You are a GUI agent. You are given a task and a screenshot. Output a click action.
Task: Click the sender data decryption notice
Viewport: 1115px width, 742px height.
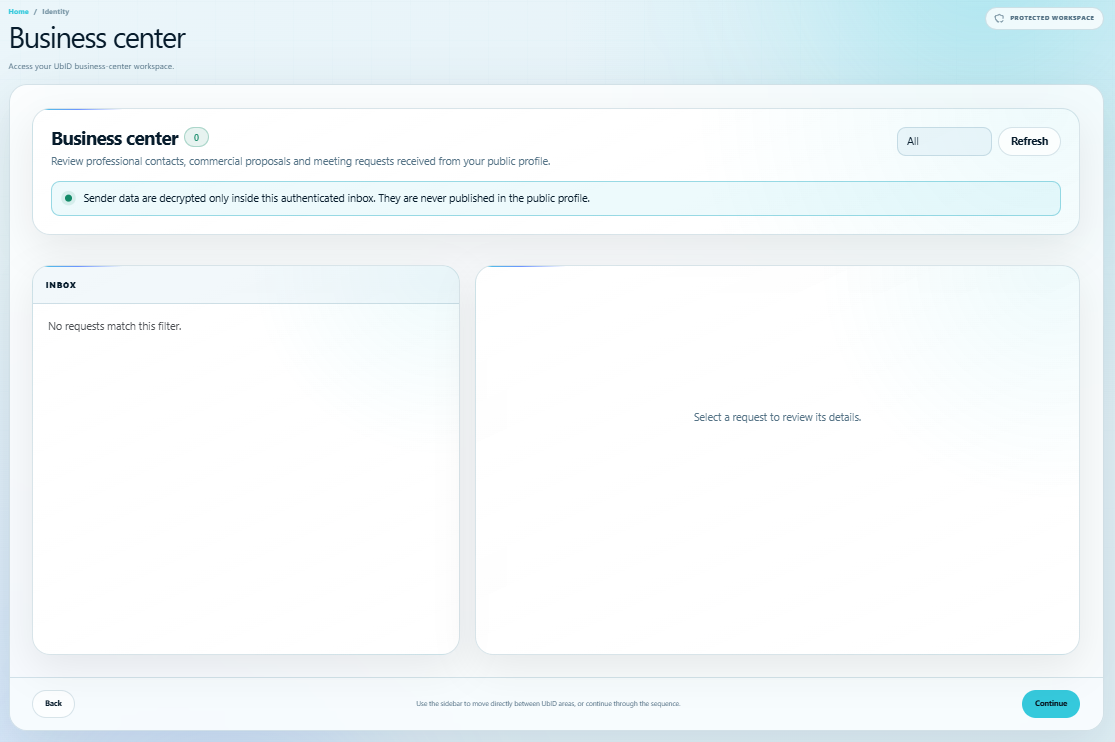click(555, 198)
